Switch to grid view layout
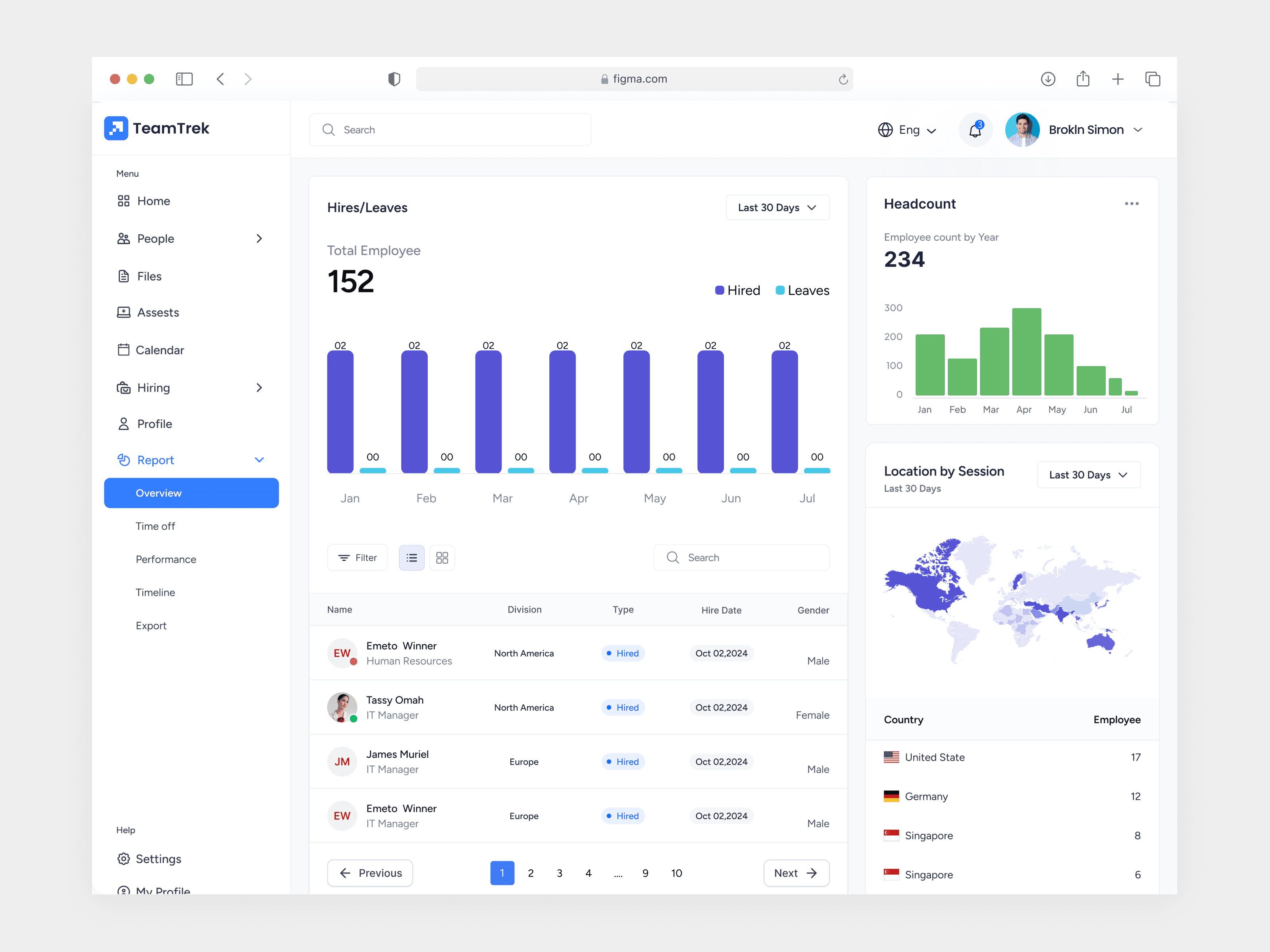 pos(441,558)
